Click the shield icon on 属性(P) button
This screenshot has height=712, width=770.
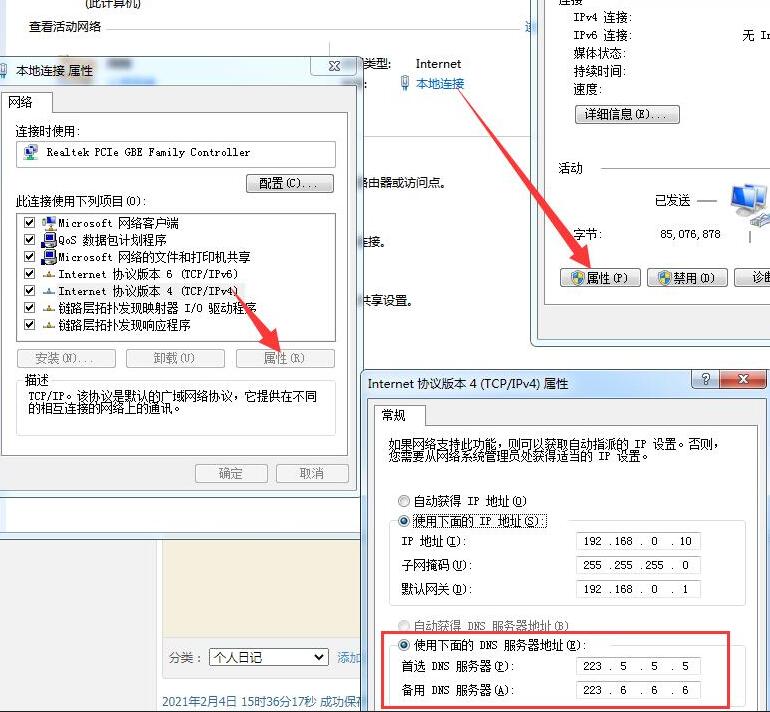[576, 278]
